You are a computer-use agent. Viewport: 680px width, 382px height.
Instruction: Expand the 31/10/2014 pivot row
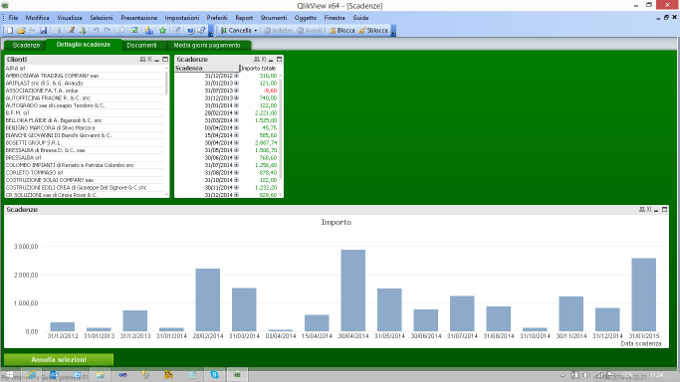point(236,180)
